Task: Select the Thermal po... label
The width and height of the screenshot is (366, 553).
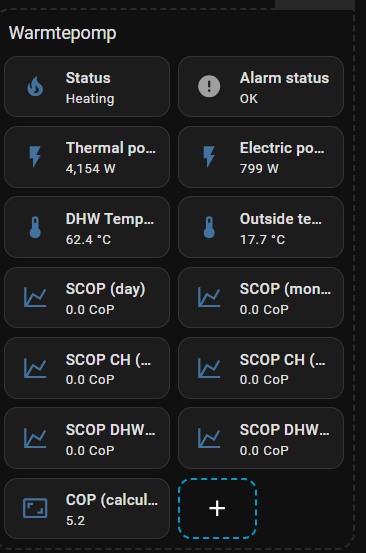Action: [x=111, y=148]
